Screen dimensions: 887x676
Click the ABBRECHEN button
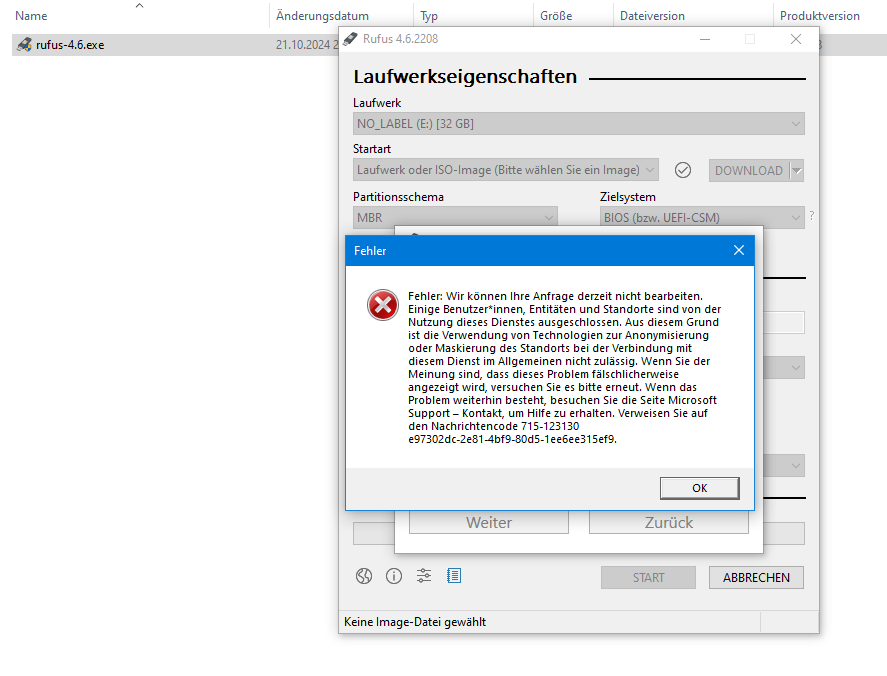point(756,577)
